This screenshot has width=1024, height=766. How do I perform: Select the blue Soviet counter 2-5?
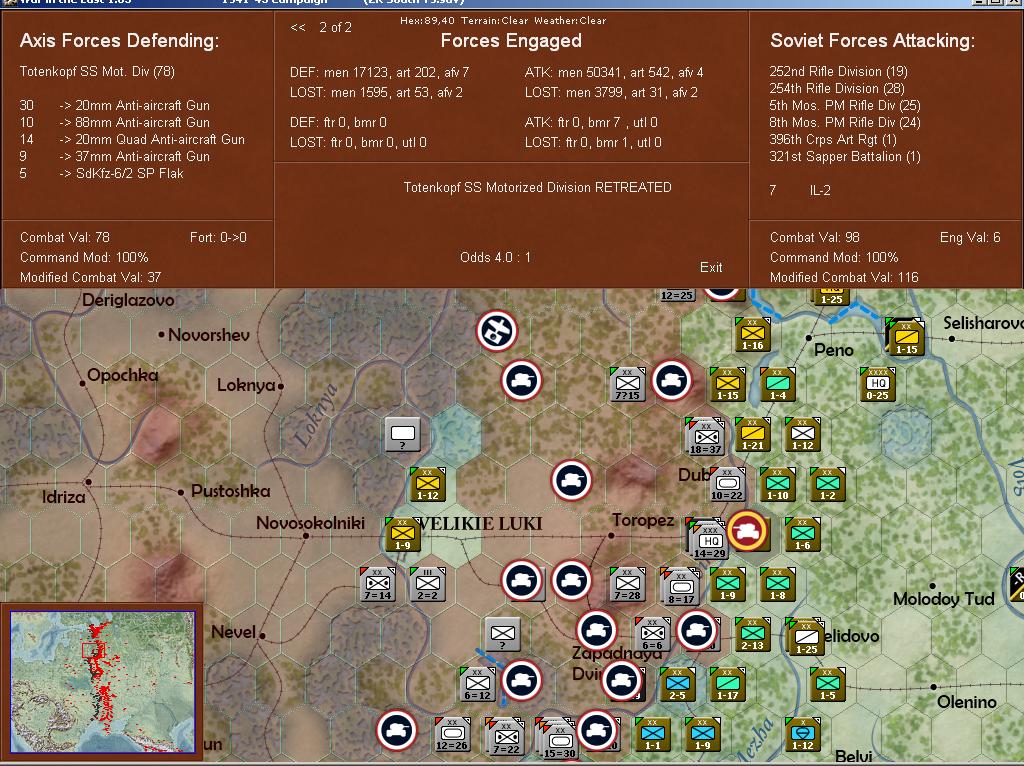coord(677,684)
